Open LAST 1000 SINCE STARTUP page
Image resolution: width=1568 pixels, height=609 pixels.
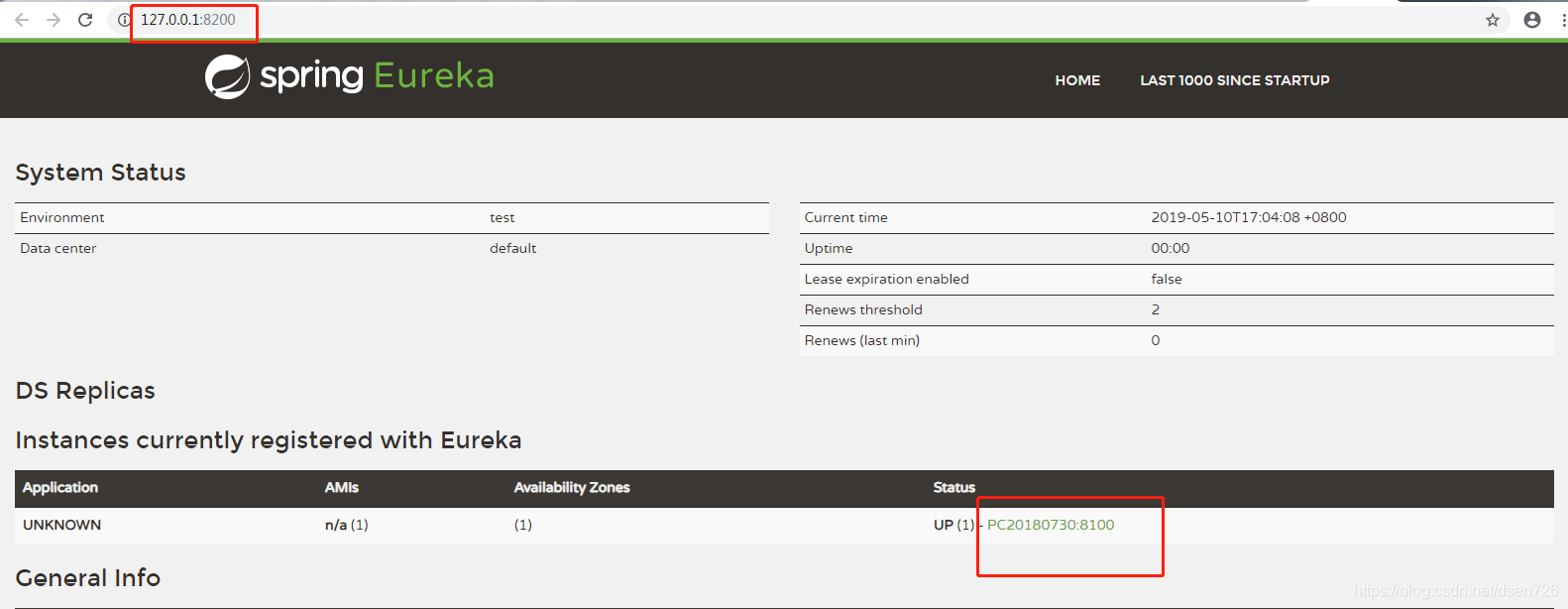pyautogui.click(x=1235, y=80)
